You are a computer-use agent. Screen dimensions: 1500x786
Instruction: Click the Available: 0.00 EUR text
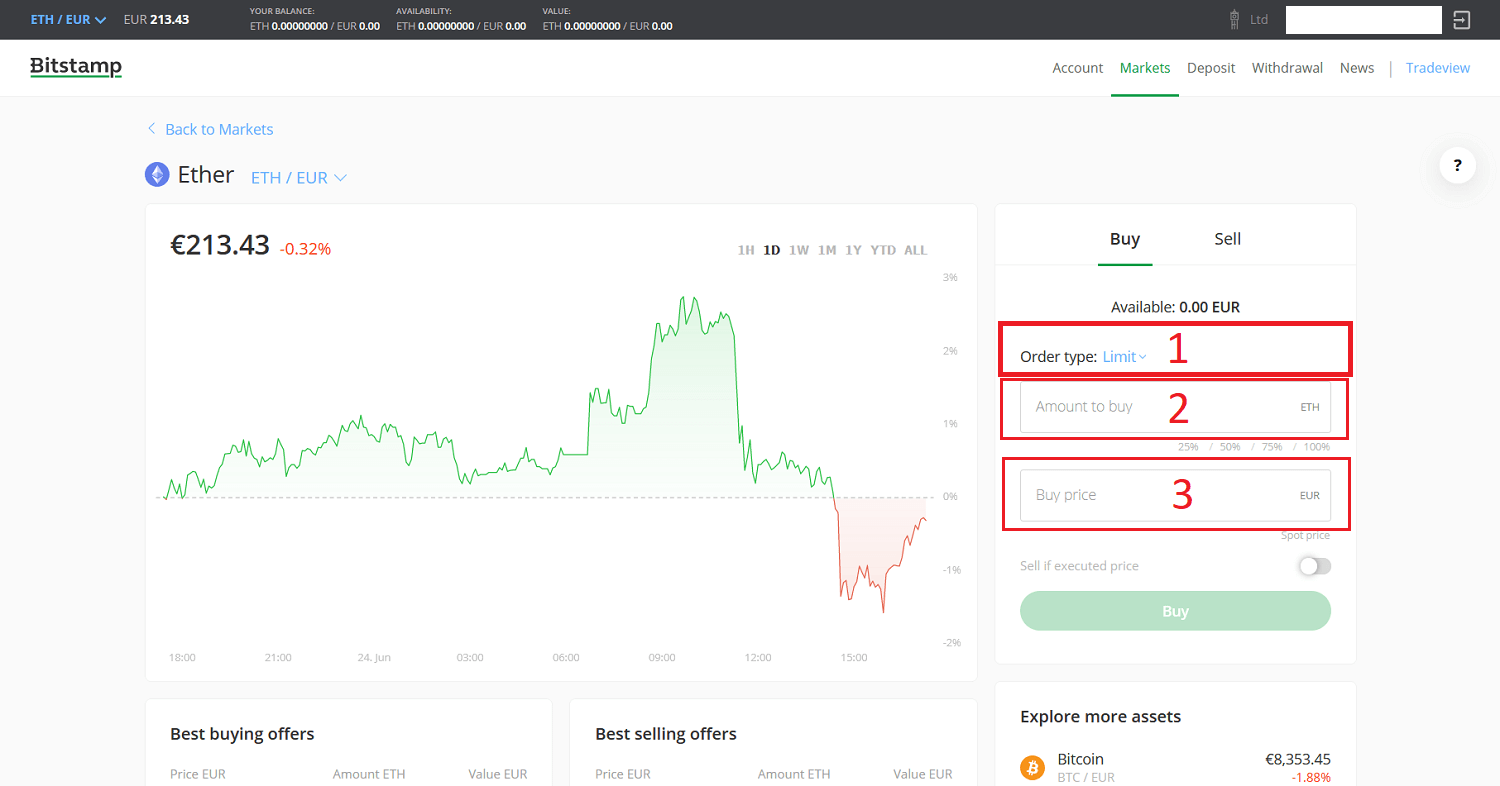click(1175, 307)
